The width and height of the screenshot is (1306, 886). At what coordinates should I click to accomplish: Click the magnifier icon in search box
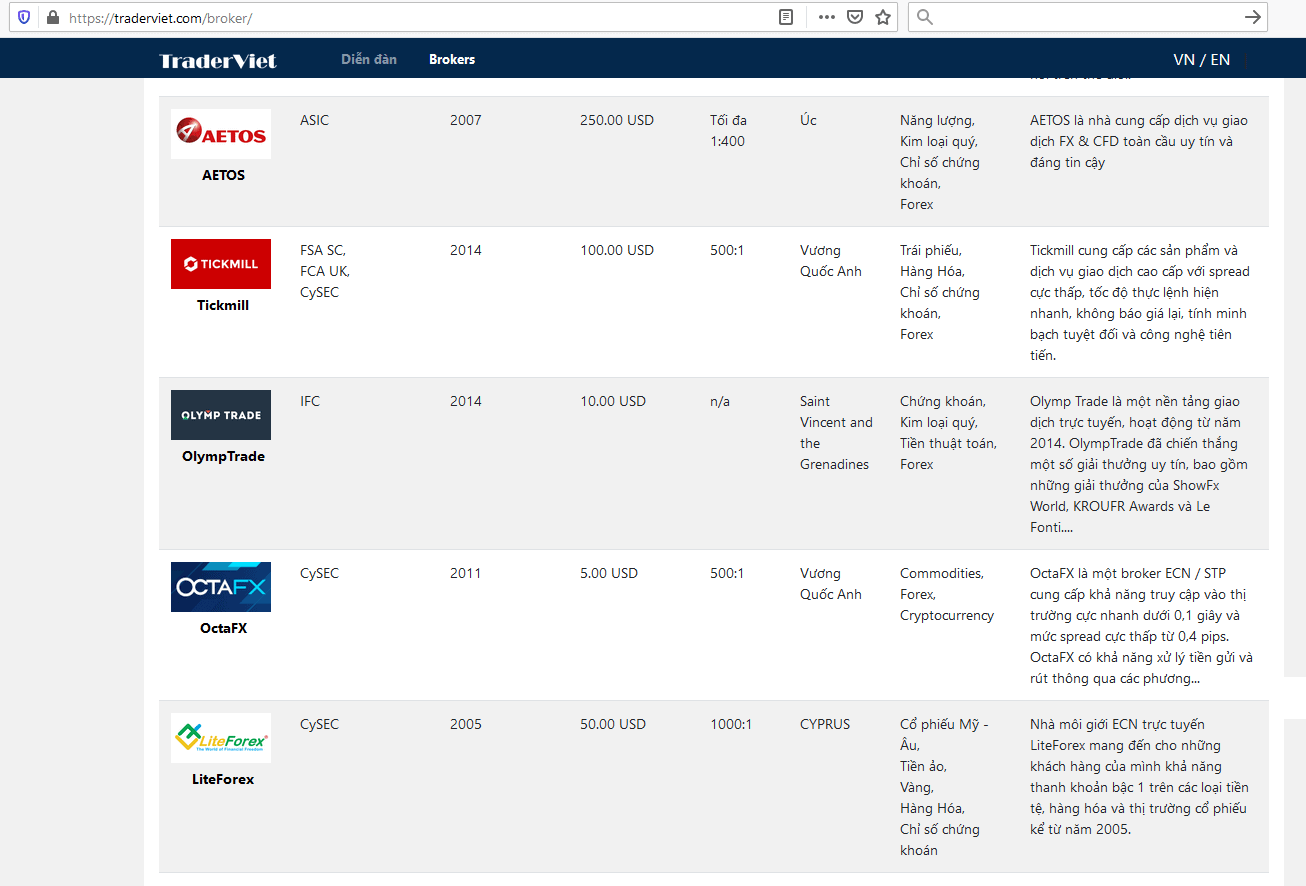(925, 17)
